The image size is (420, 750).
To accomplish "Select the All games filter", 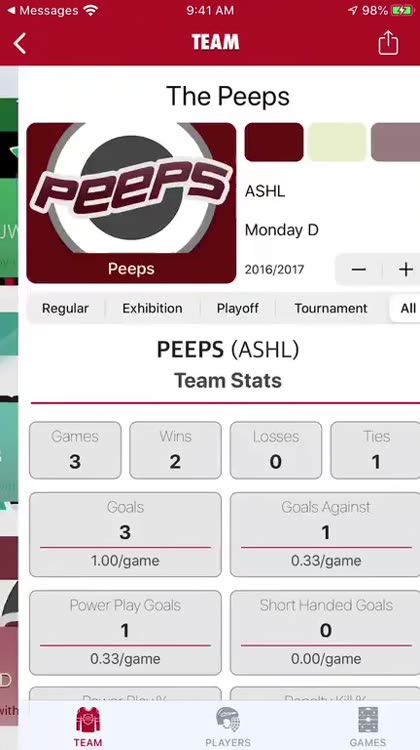I will (x=406, y=308).
